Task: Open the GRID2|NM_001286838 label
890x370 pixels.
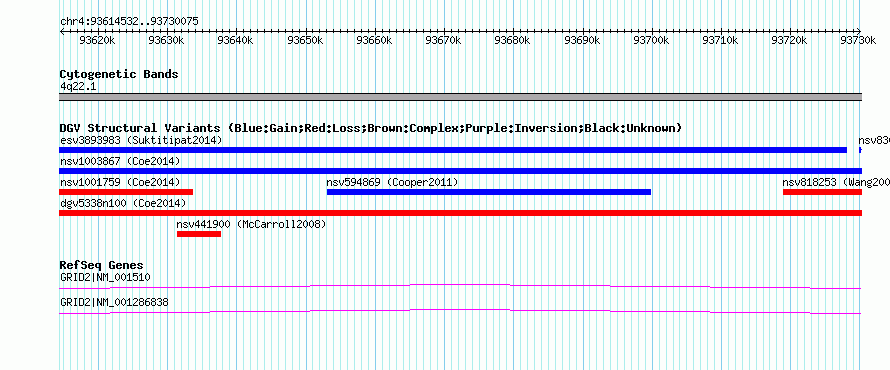Action: coord(114,302)
